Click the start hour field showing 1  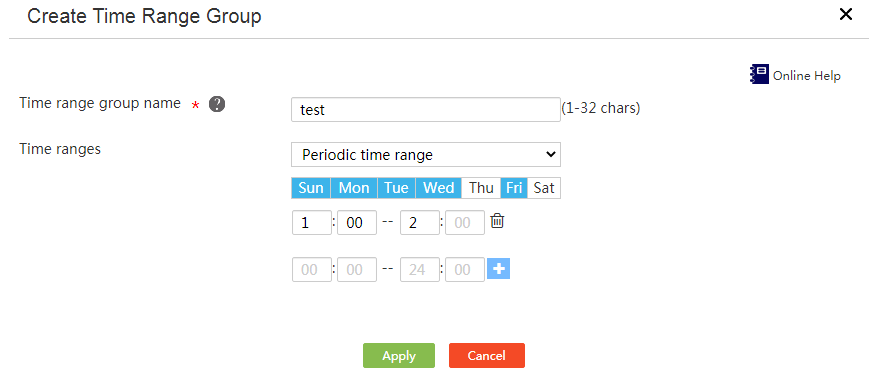312,223
